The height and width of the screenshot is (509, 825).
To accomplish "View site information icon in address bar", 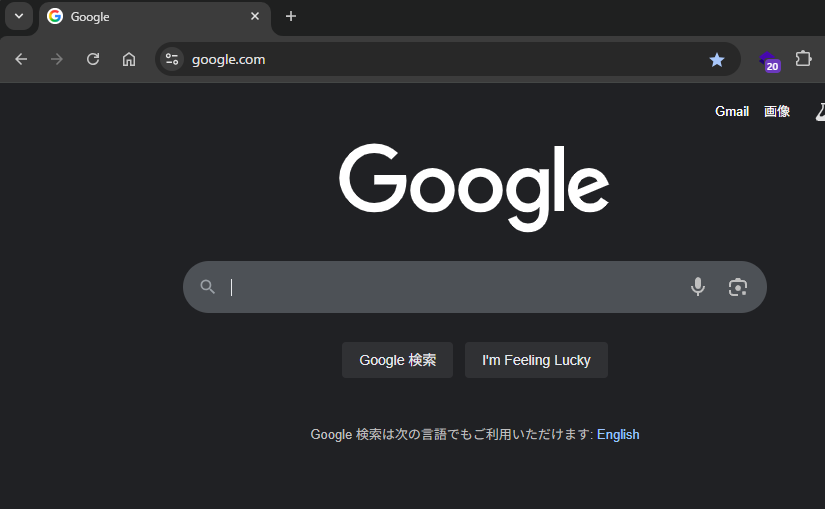I will 172,59.
